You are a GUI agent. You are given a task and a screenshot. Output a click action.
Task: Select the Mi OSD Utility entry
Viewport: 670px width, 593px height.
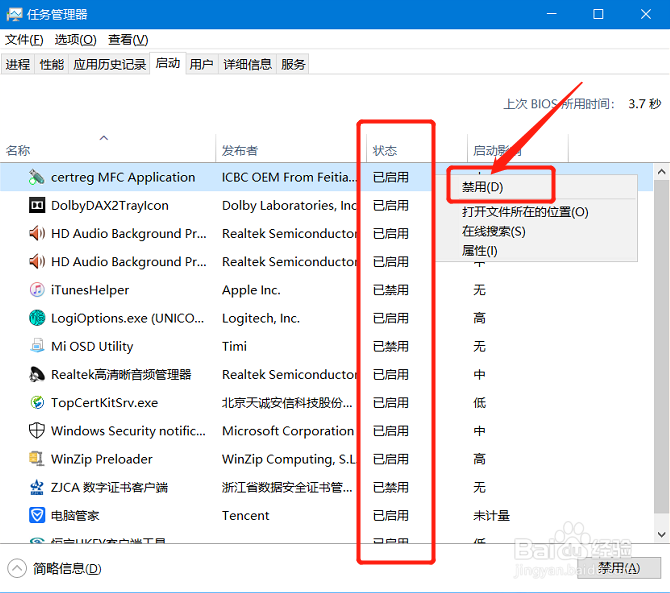coord(92,346)
